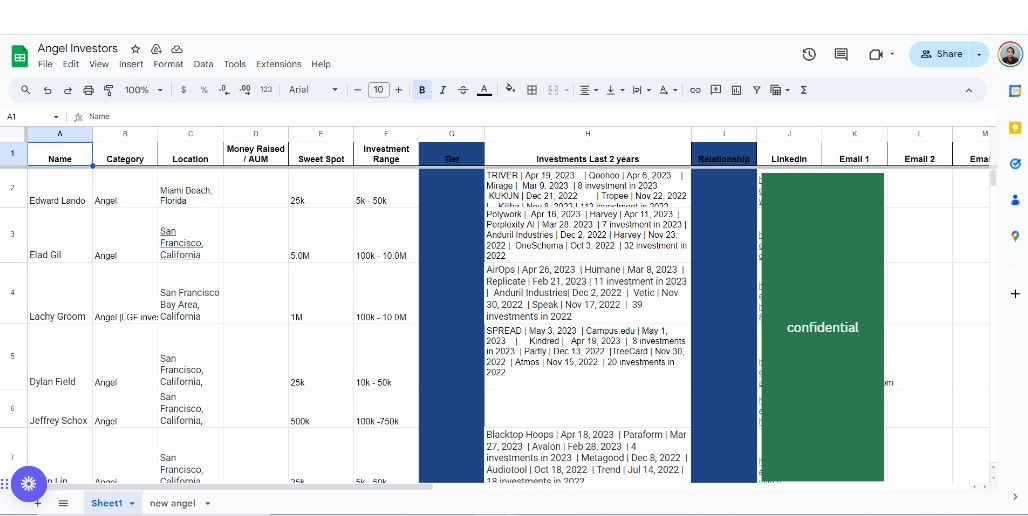Decrease font size with minus
The height and width of the screenshot is (516, 1028).
pyautogui.click(x=357, y=90)
